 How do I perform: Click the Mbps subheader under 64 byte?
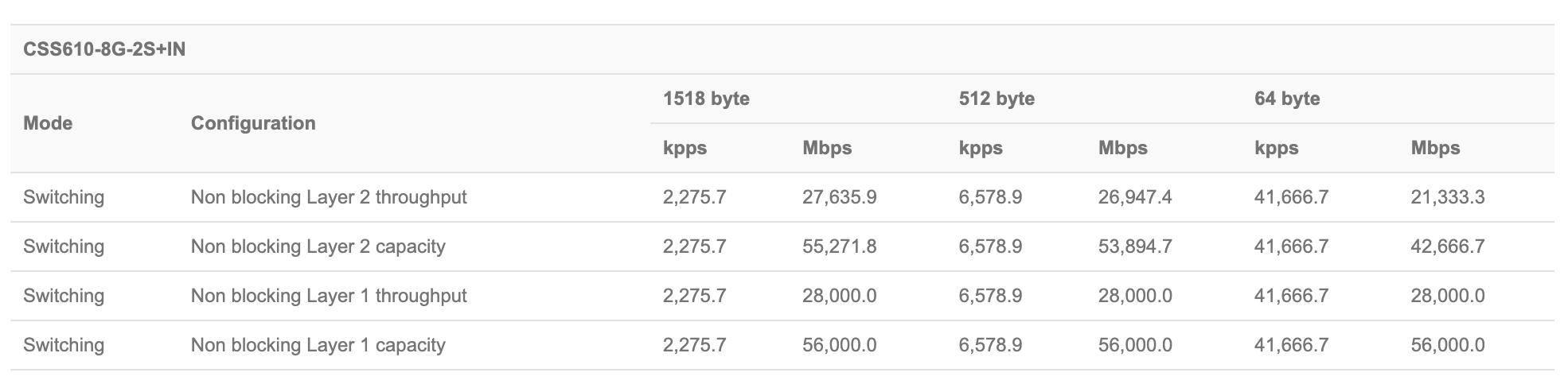point(1435,148)
